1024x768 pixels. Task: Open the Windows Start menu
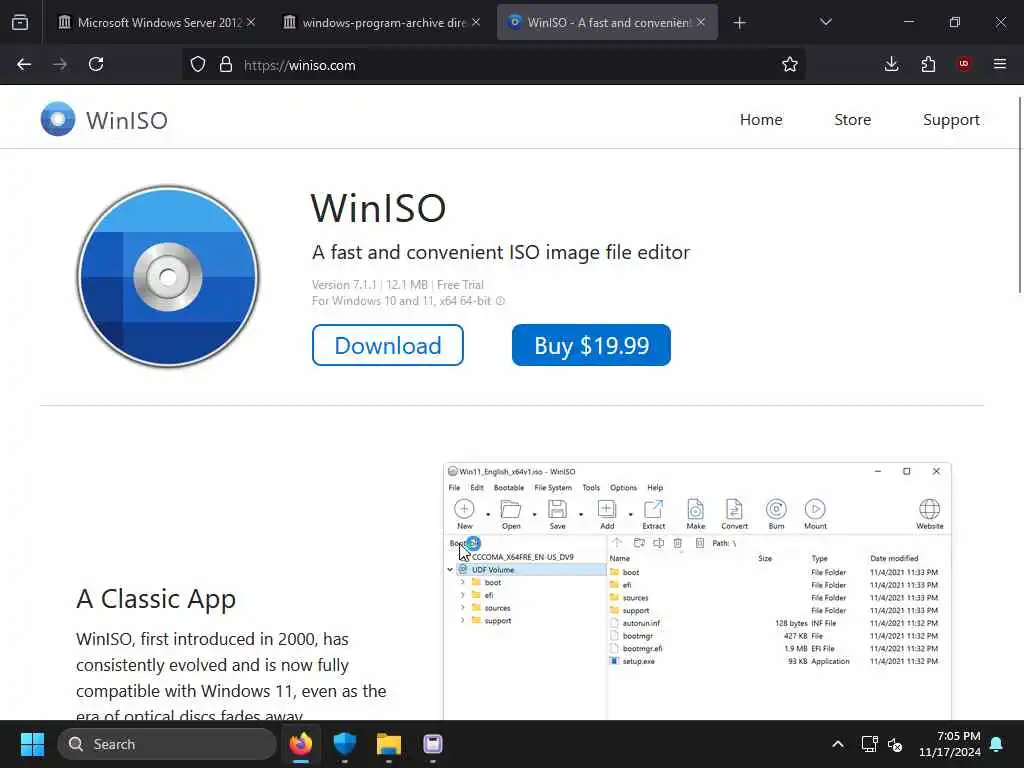[x=32, y=744]
